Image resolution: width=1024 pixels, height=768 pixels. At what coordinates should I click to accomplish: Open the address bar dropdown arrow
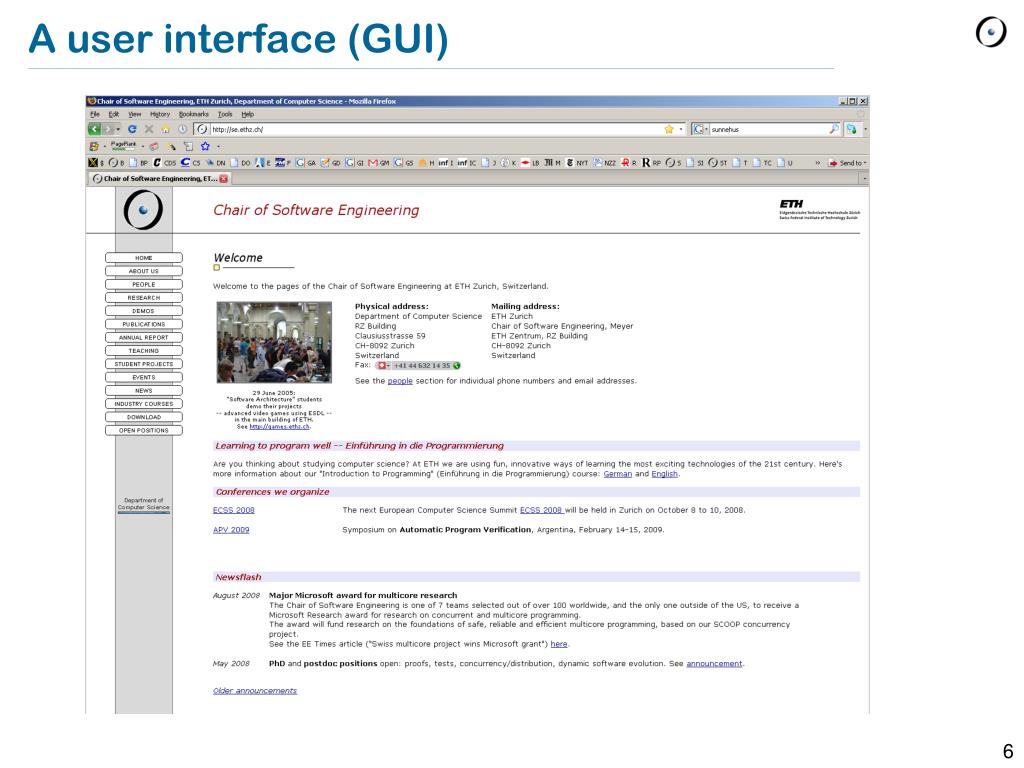[x=680, y=129]
